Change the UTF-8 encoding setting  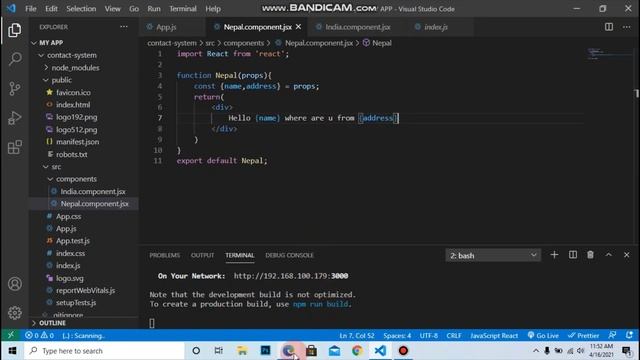[429, 336]
